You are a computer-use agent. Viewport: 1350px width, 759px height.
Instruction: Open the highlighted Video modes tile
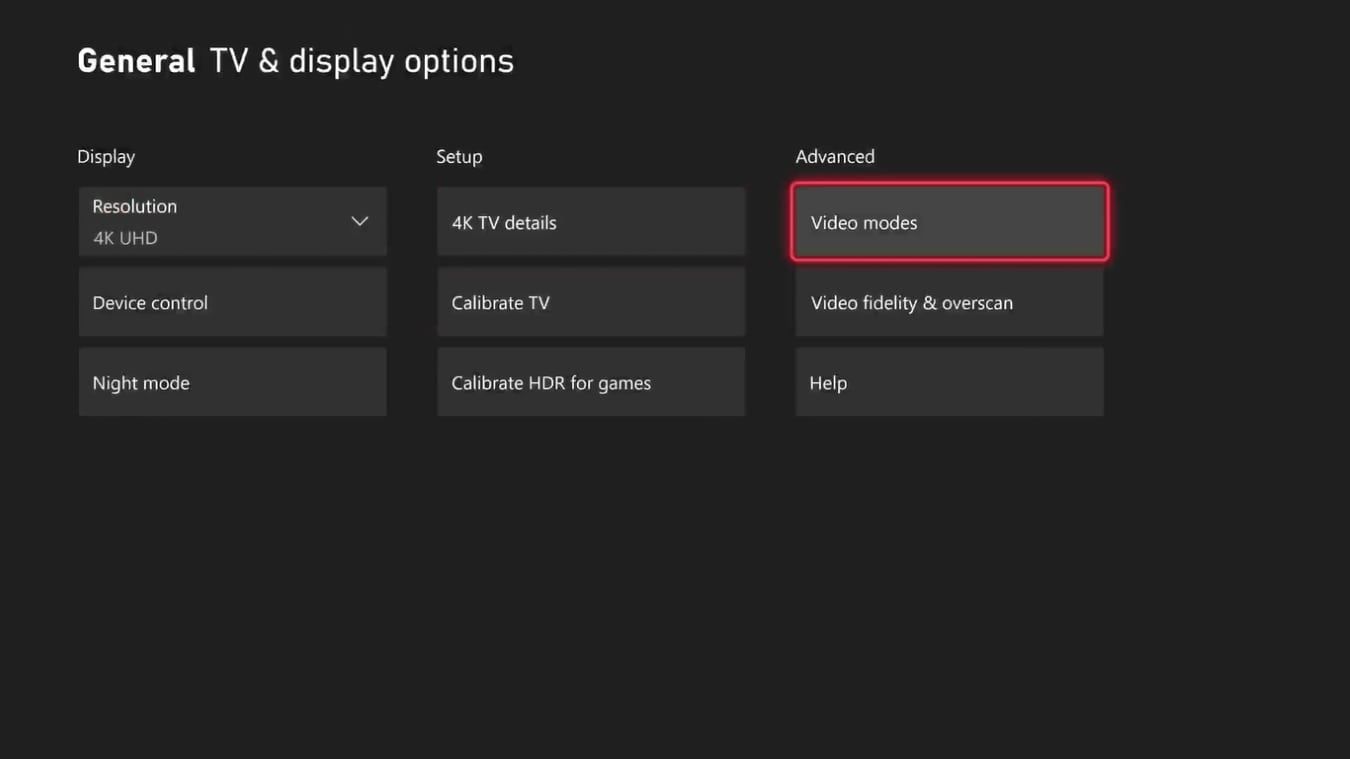tap(949, 222)
